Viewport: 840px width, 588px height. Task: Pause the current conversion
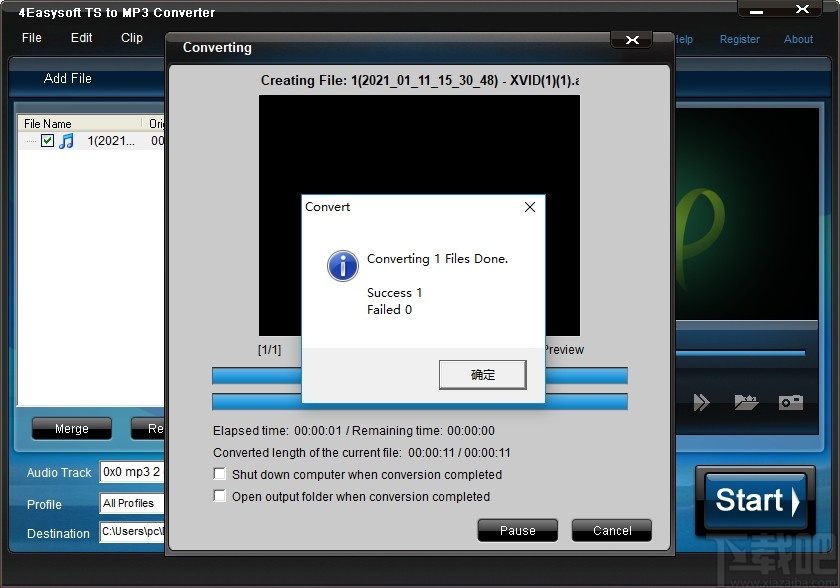pos(517,530)
